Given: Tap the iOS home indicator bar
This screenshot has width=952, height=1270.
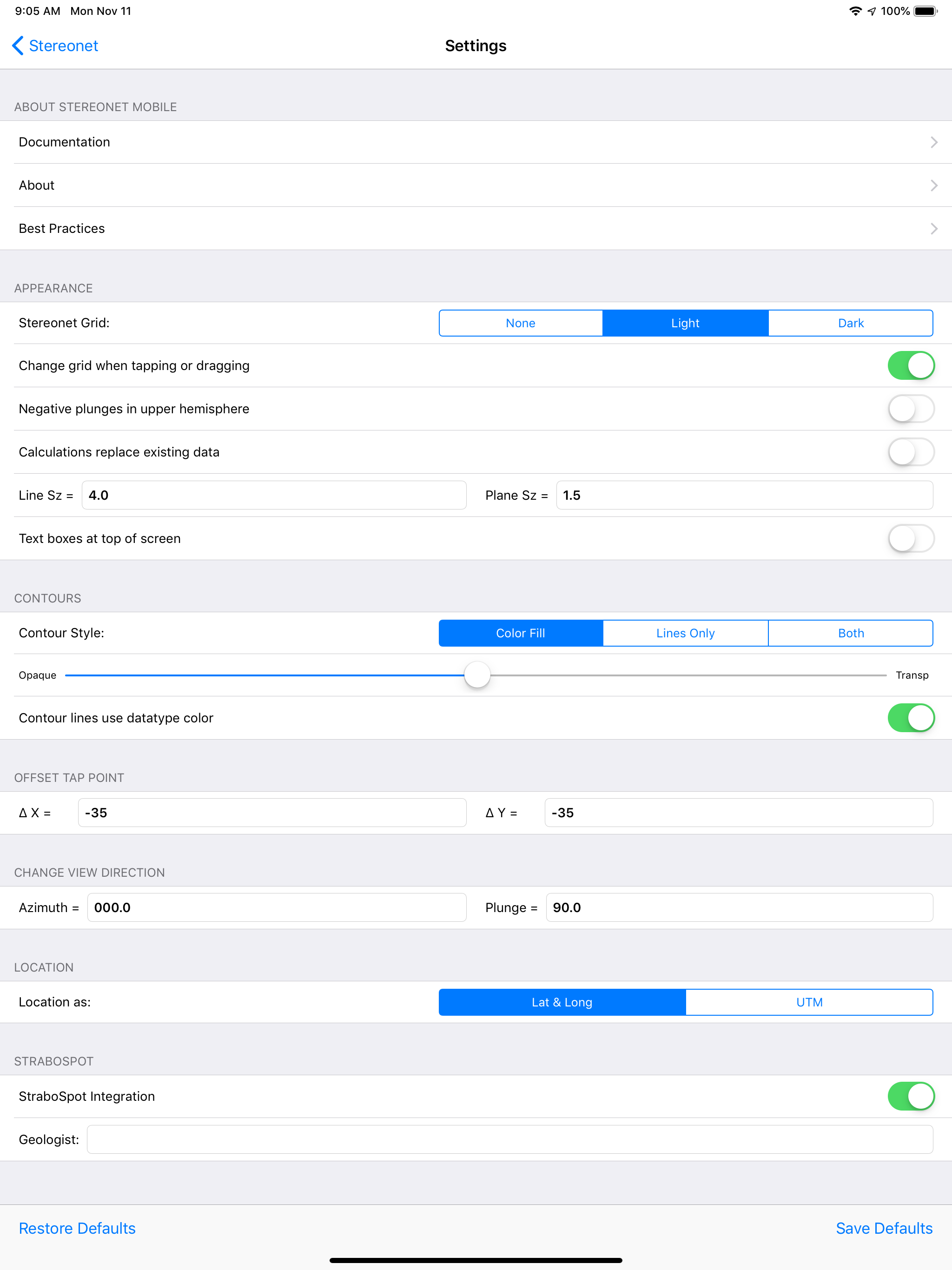Looking at the screenshot, I should click(476, 1260).
